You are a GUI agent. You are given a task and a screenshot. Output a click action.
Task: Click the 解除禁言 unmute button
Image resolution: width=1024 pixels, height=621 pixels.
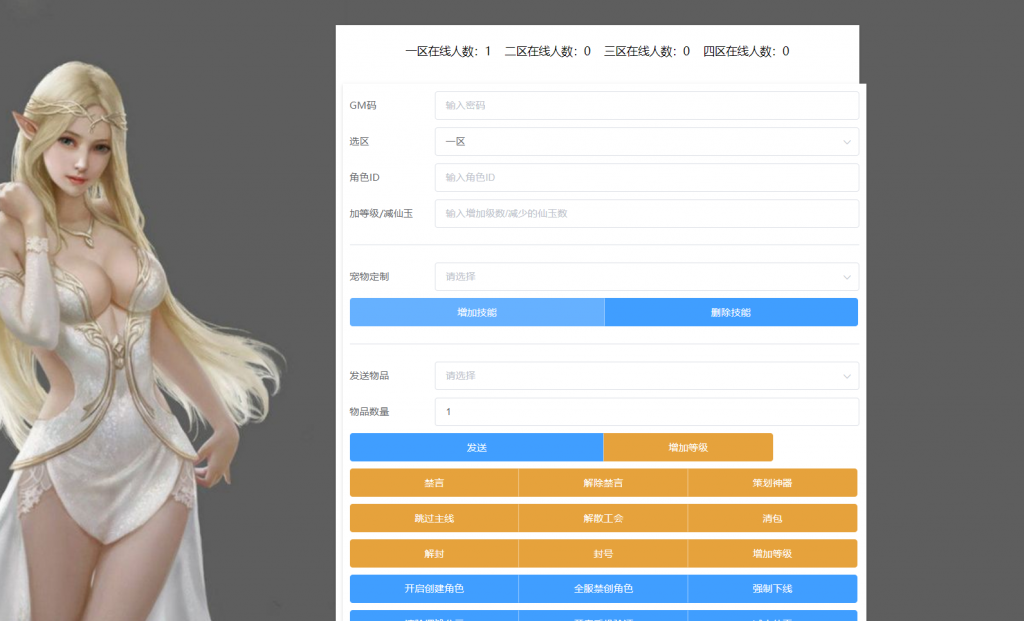tap(603, 482)
